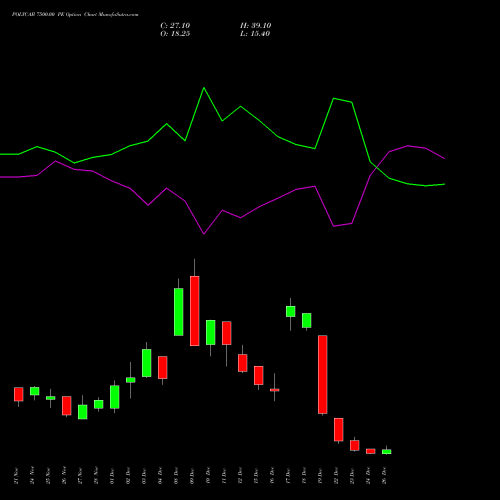Click the 23 Dec date label
500x500 pixels.
352,476
